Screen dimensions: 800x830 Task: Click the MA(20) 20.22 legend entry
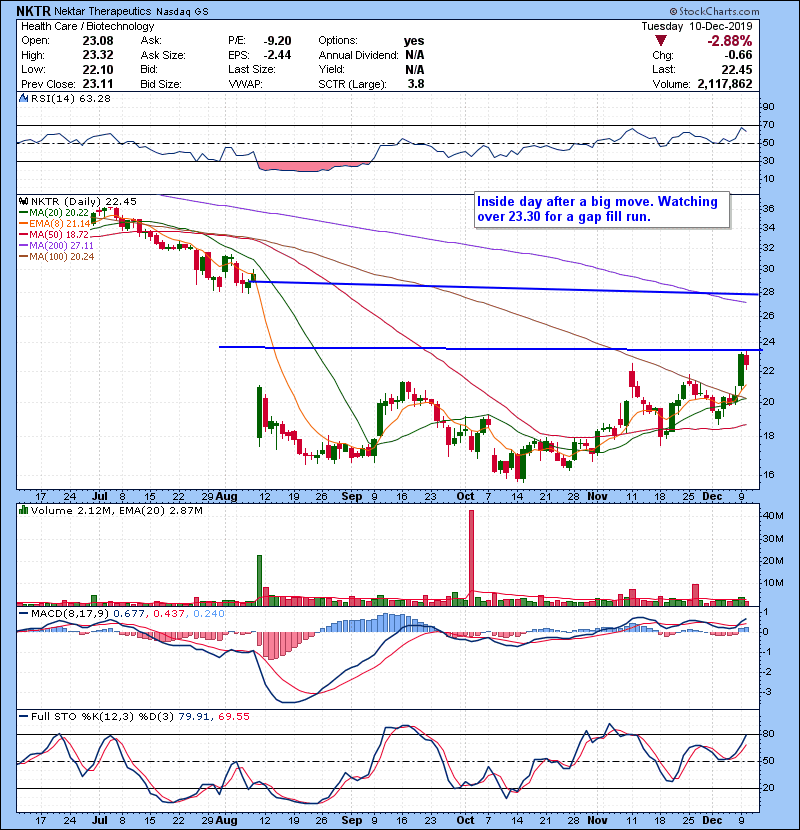(54, 213)
